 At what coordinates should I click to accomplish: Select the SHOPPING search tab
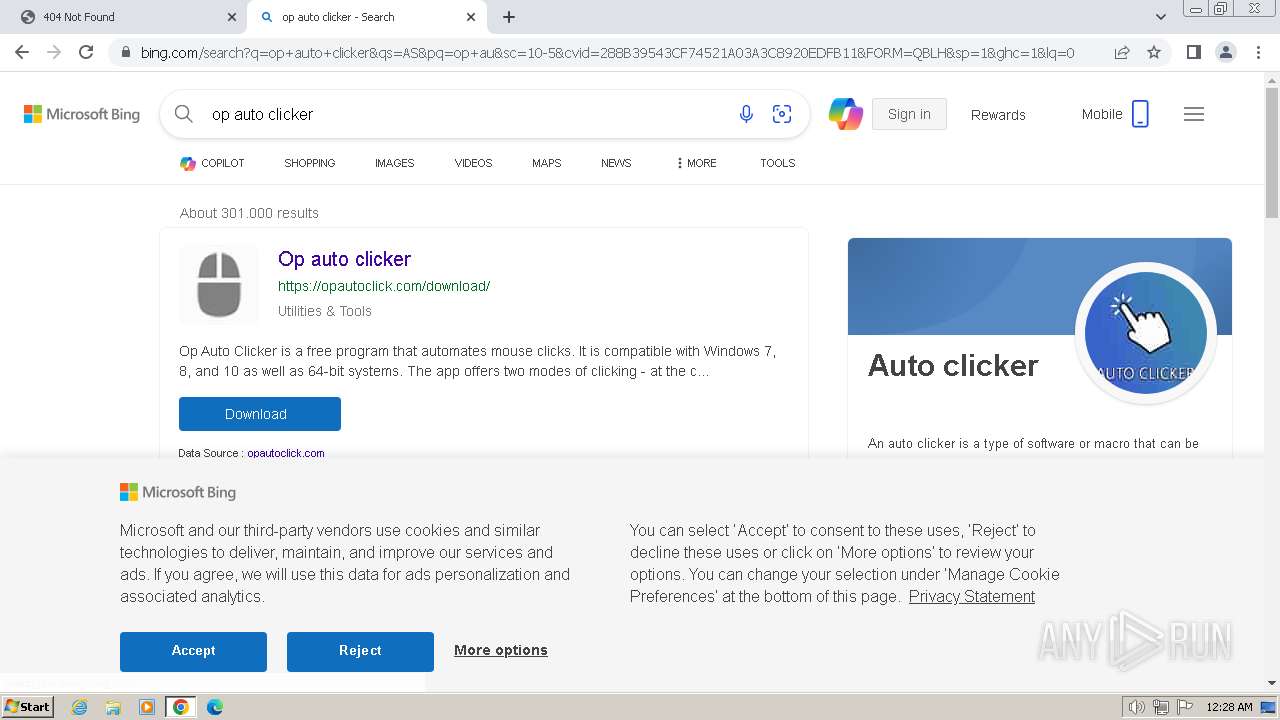309,163
